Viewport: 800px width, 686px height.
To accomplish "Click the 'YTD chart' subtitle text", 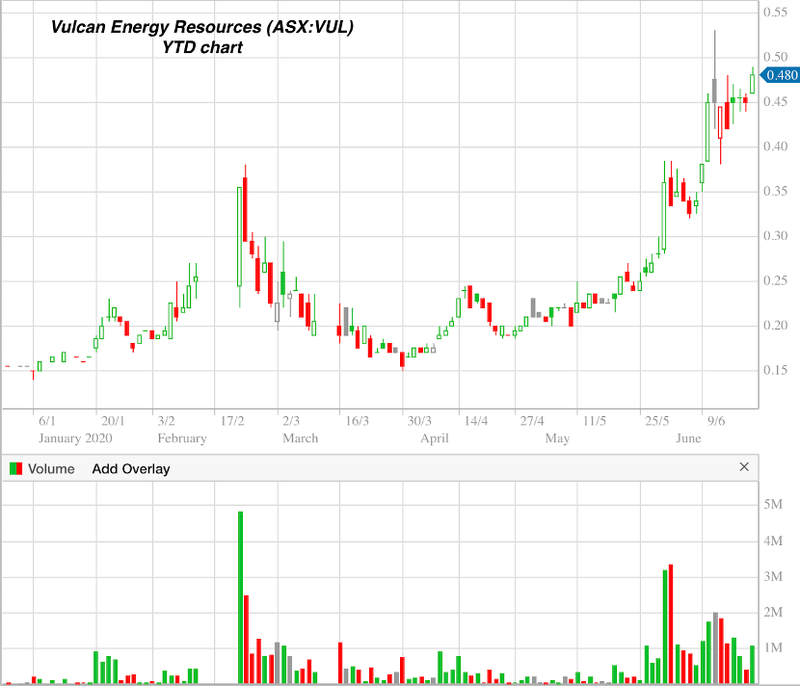I will coord(202,47).
